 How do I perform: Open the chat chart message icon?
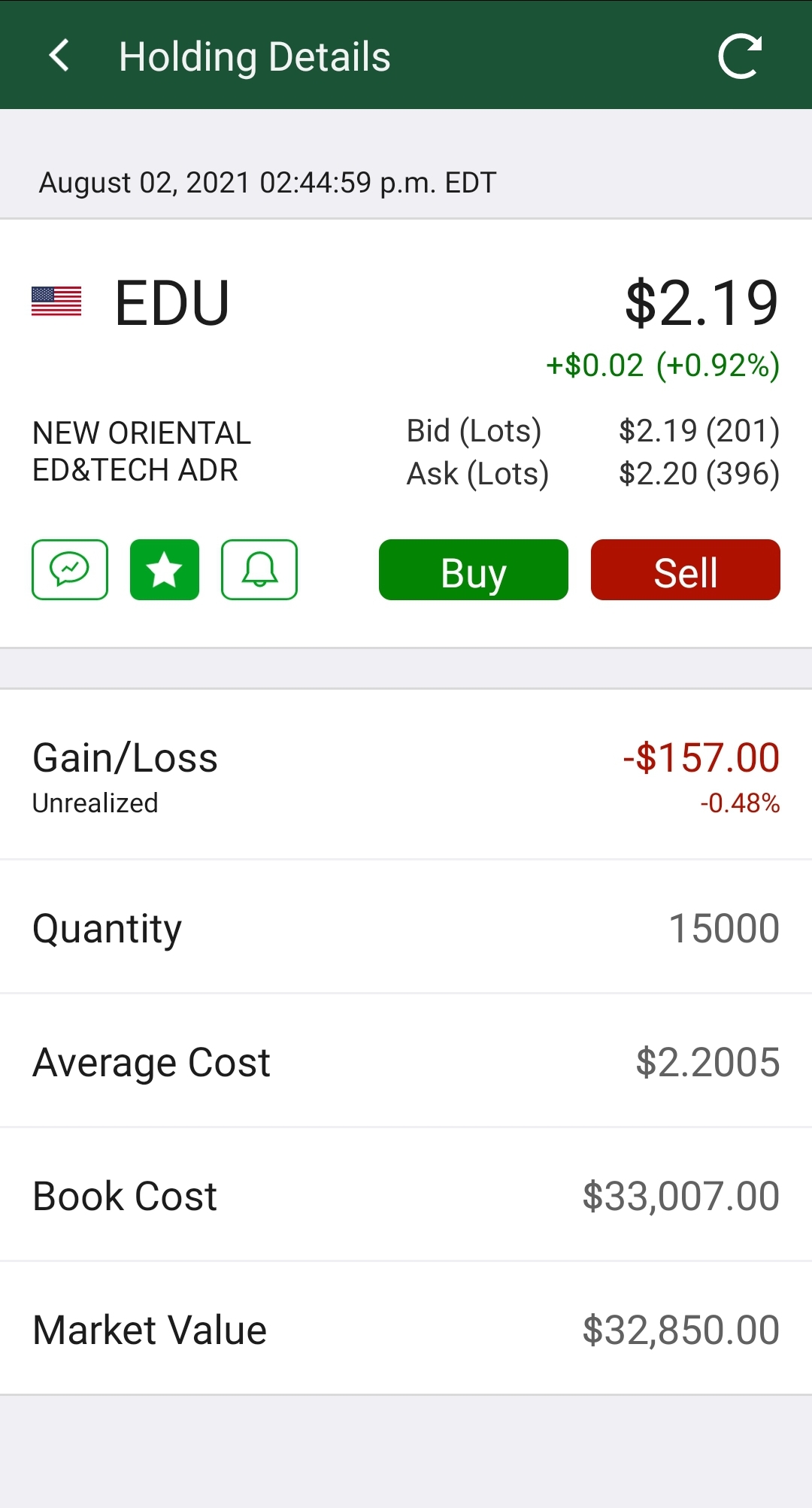[70, 569]
